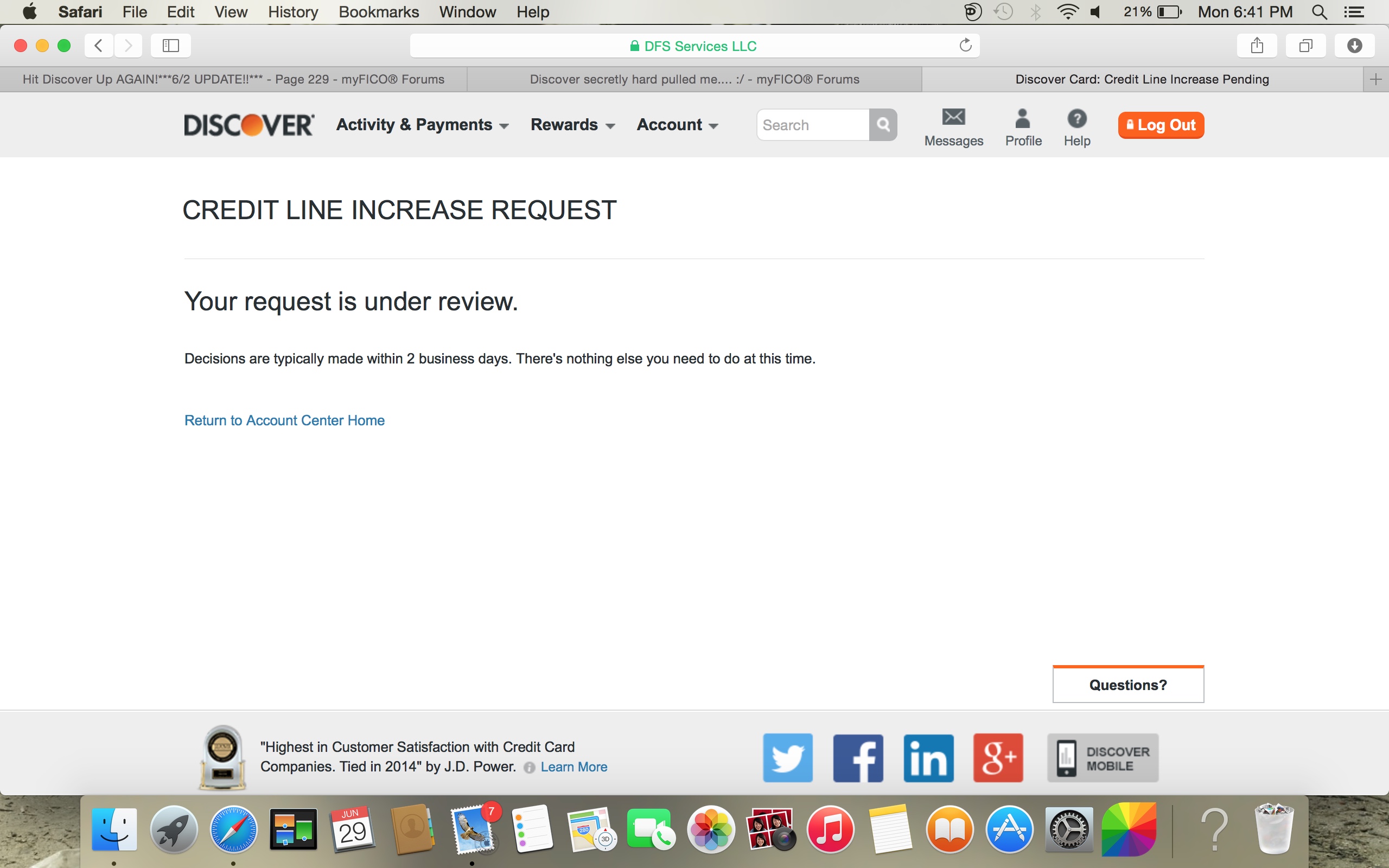Image resolution: width=1389 pixels, height=868 pixels.
Task: Open the Profile person icon
Action: 1023,119
